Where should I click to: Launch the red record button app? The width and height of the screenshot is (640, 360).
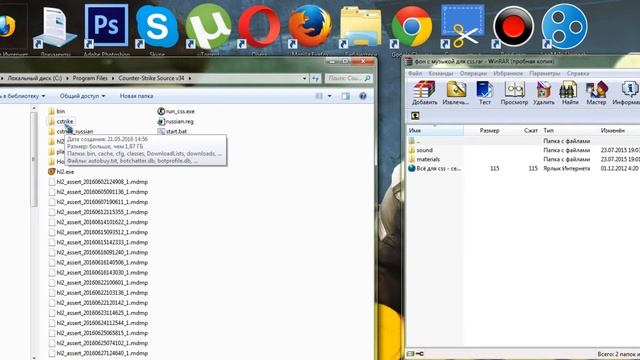coord(513,27)
